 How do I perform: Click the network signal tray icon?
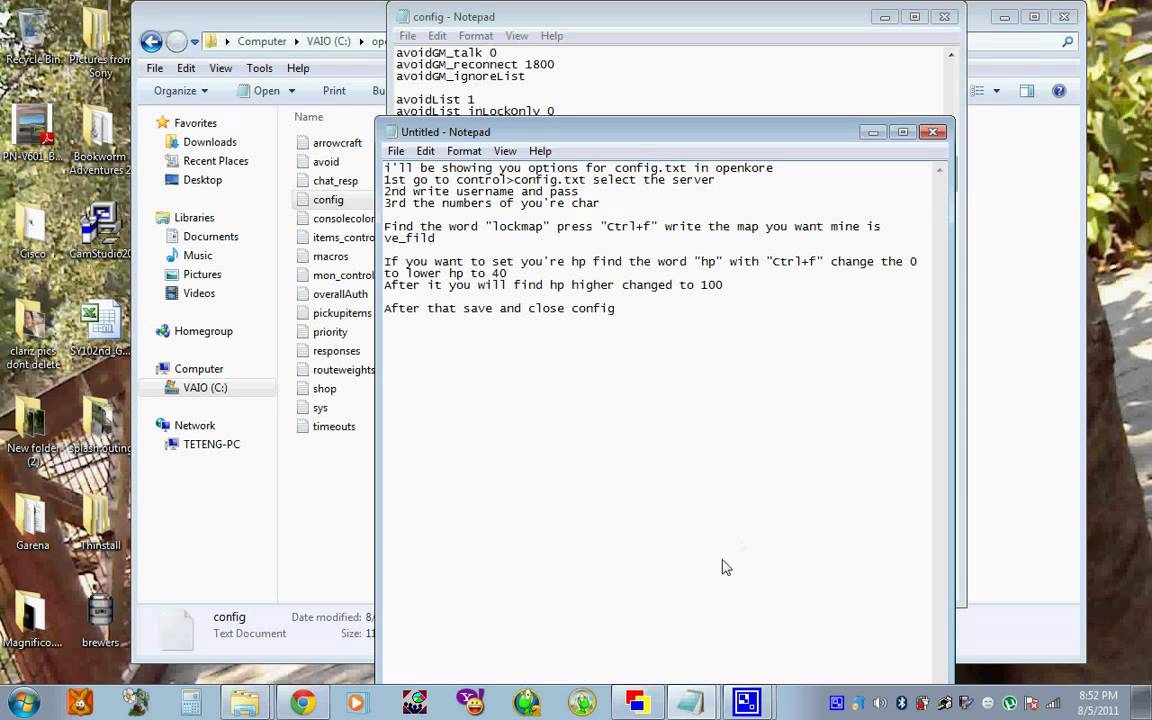tap(1053, 703)
